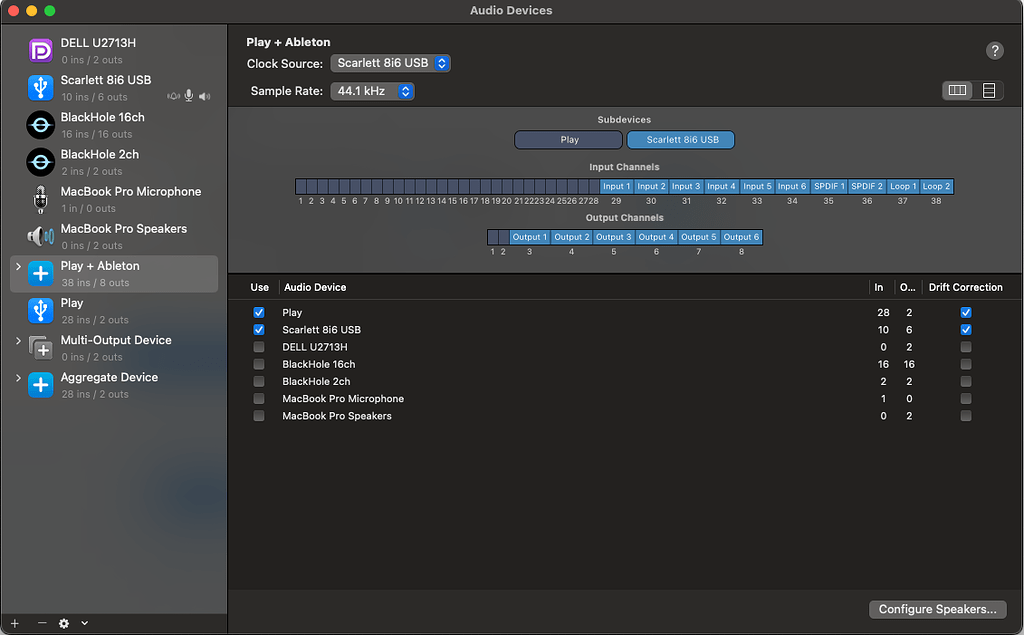
Task: Click the Out column header
Action: (x=907, y=287)
